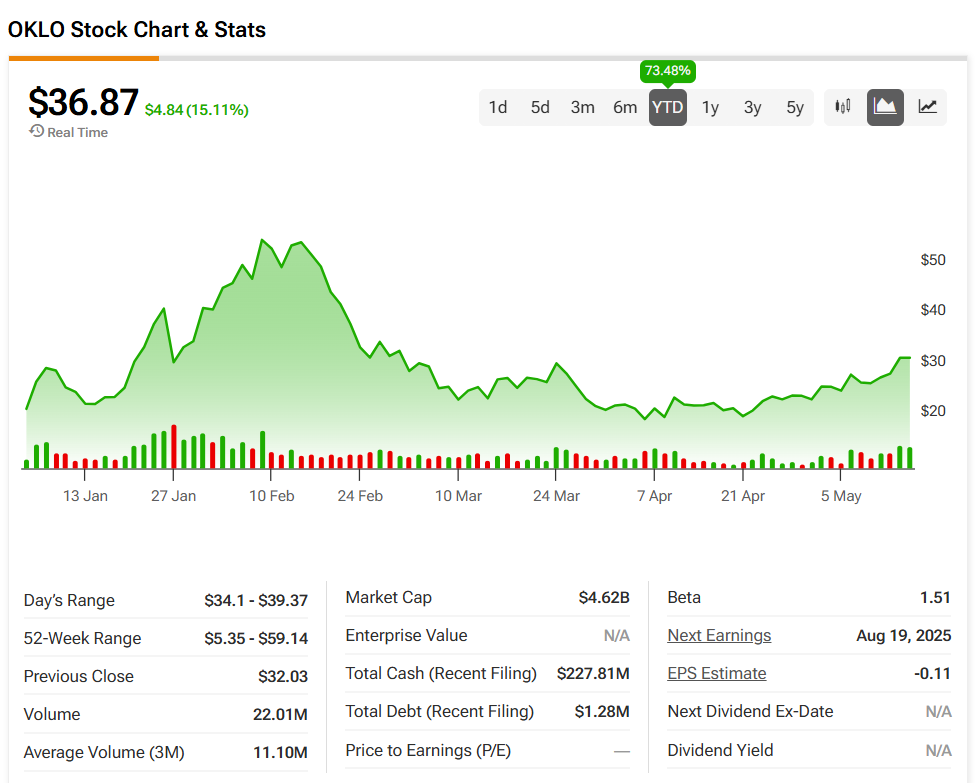Open the Next Earnings link
The height and width of the screenshot is (783, 975).
[x=719, y=636]
